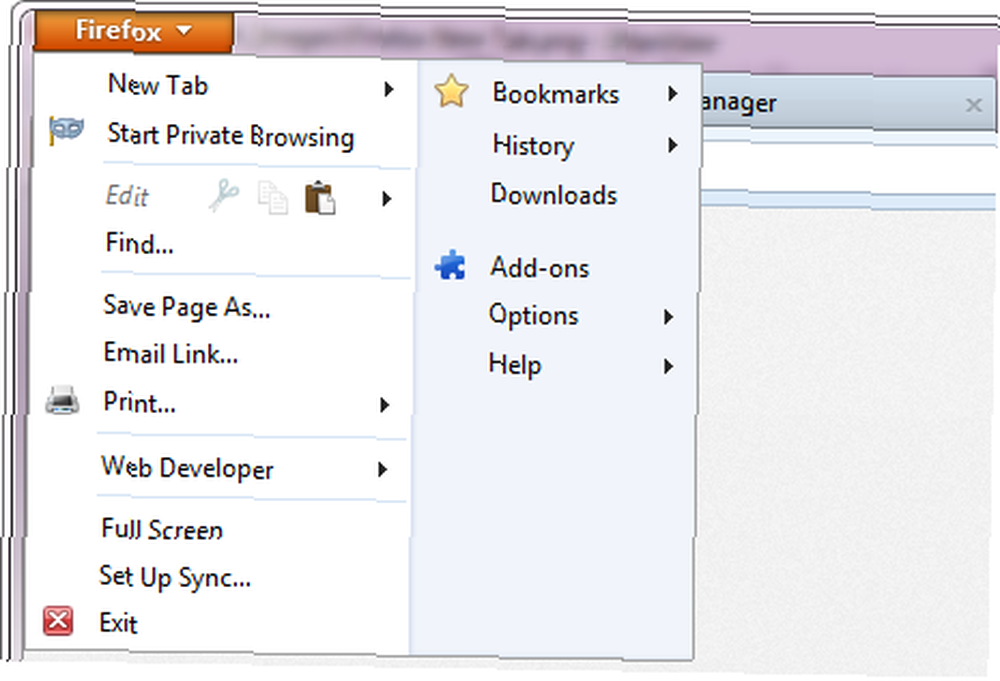Screen dimensions: 1000x681
Task: Click the private browsing mask icon
Action: [x=66, y=131]
